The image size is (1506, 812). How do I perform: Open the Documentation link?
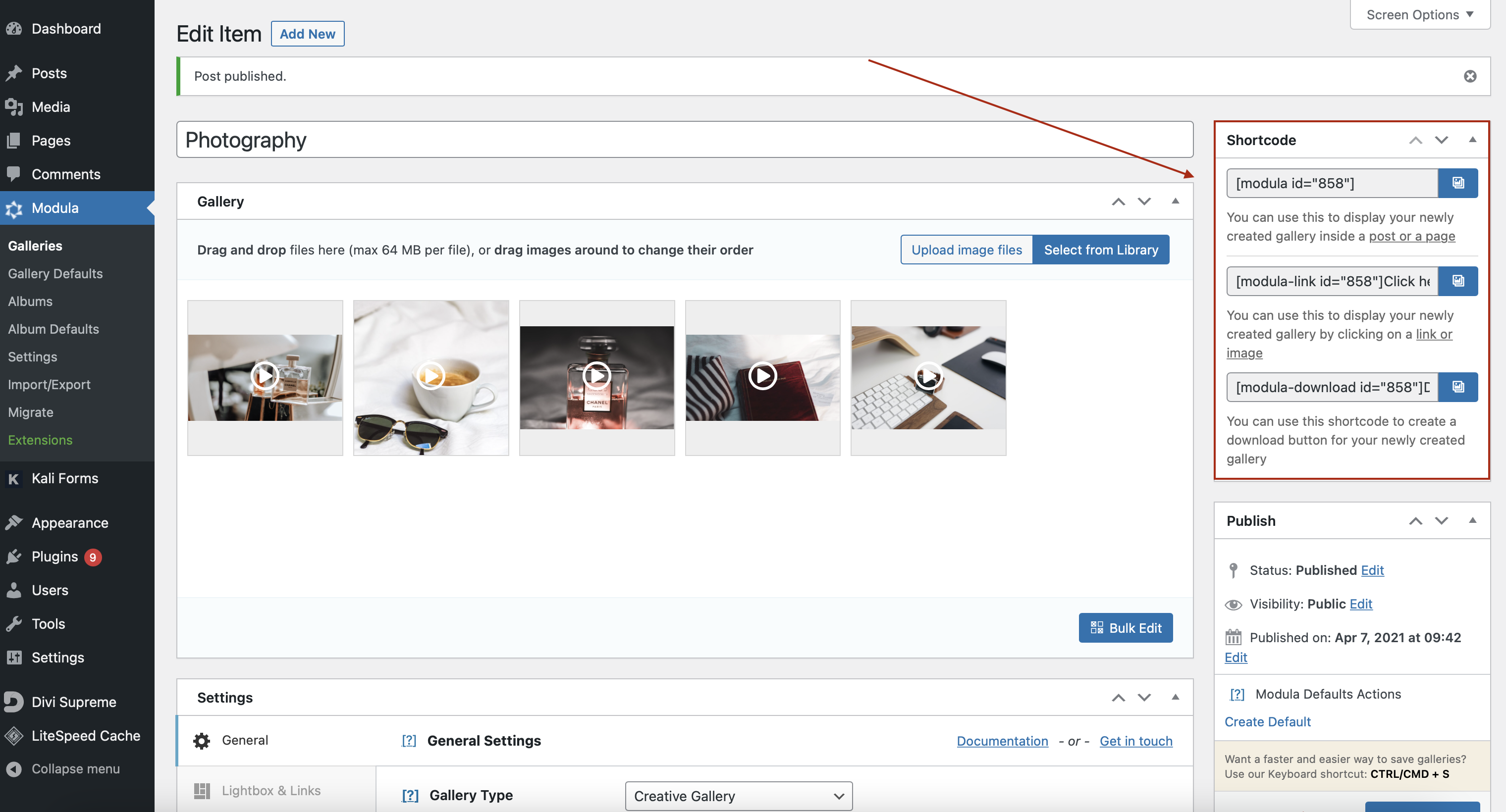(x=1002, y=741)
